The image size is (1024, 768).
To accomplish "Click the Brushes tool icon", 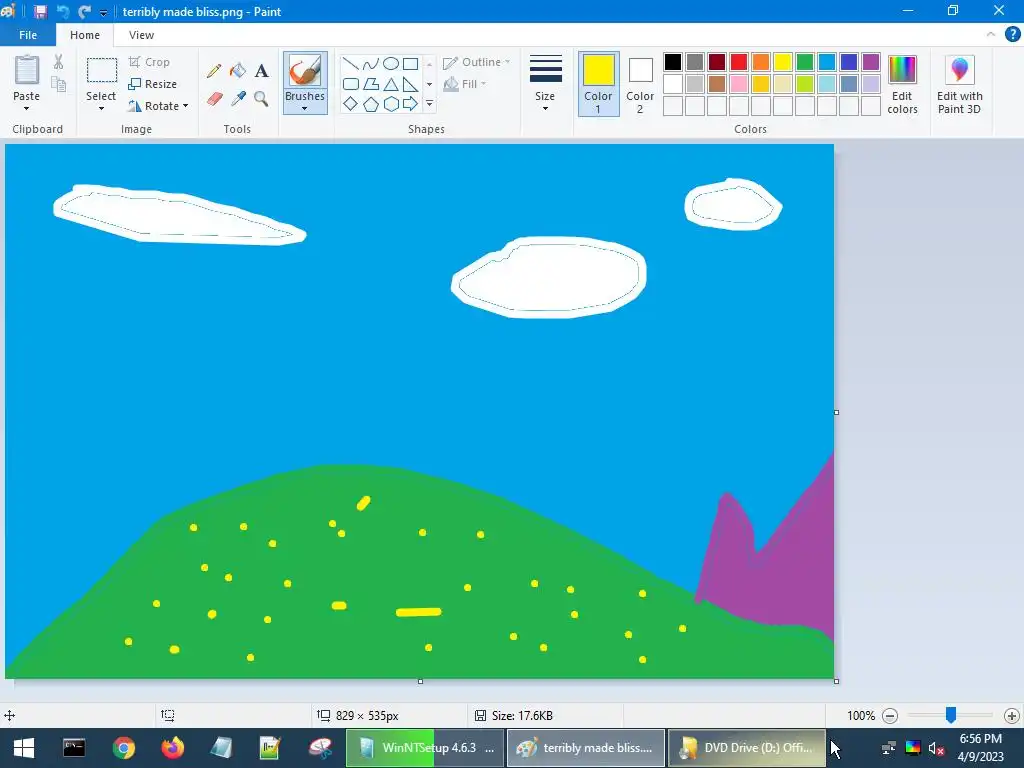I will [x=305, y=71].
